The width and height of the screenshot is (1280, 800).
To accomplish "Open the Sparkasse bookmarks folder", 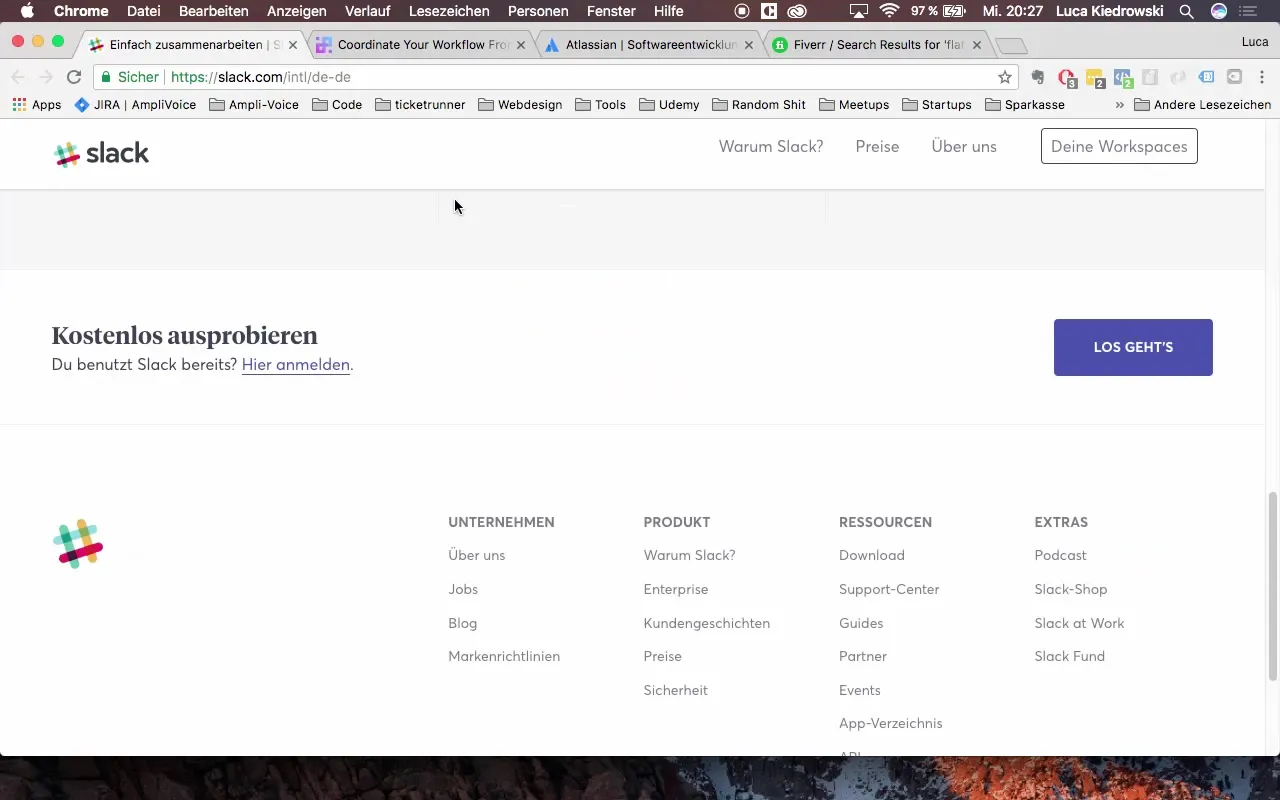I will (1025, 104).
